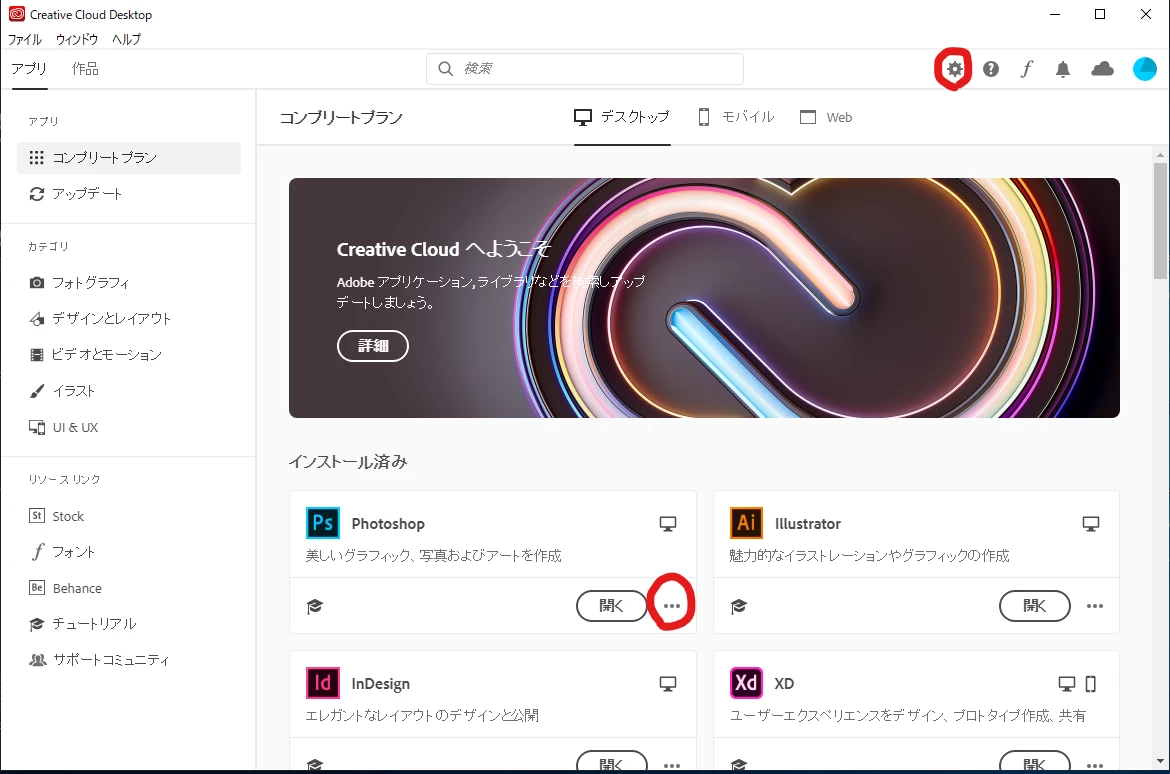1170x774 pixels.
Task: Select コンプリートプラン in the sidebar
Action: coord(128,157)
